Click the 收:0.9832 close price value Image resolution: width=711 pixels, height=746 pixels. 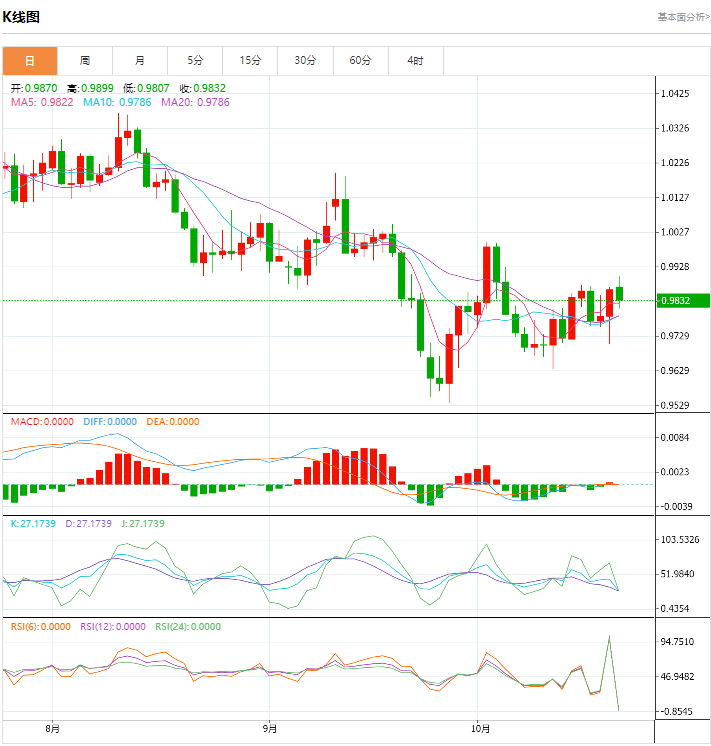tap(203, 88)
